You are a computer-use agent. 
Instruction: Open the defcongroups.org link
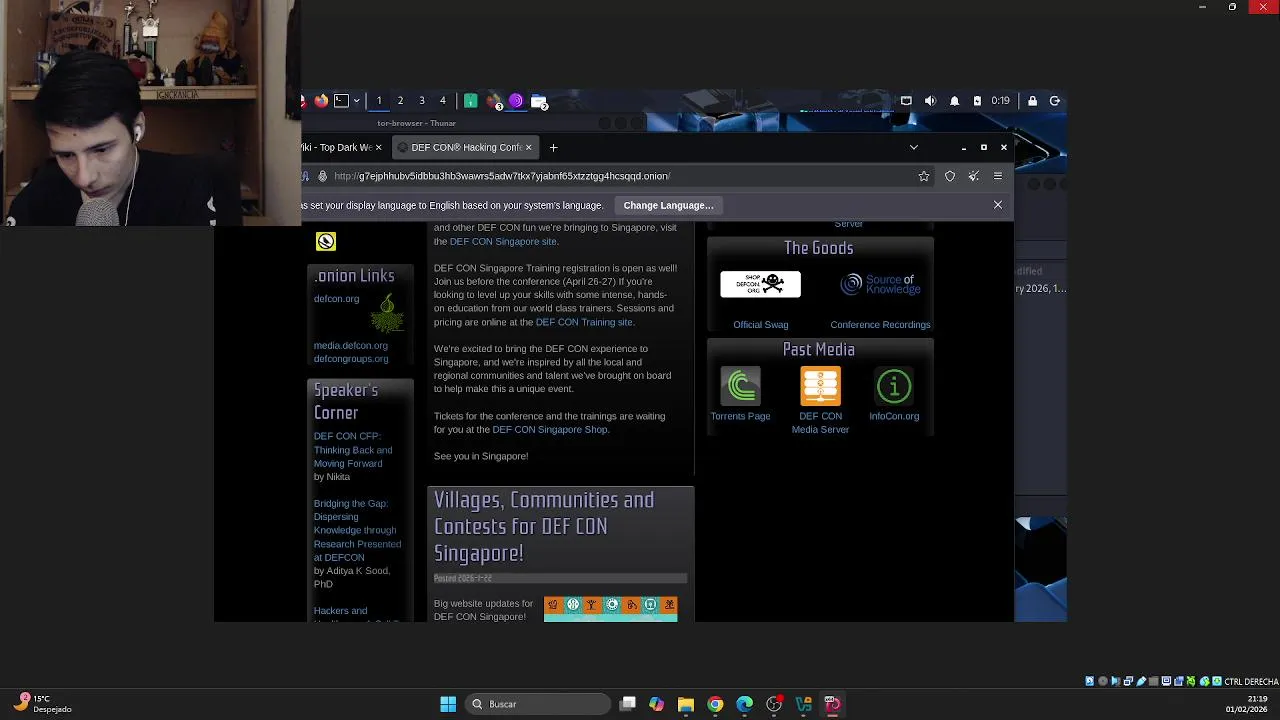tap(351, 359)
